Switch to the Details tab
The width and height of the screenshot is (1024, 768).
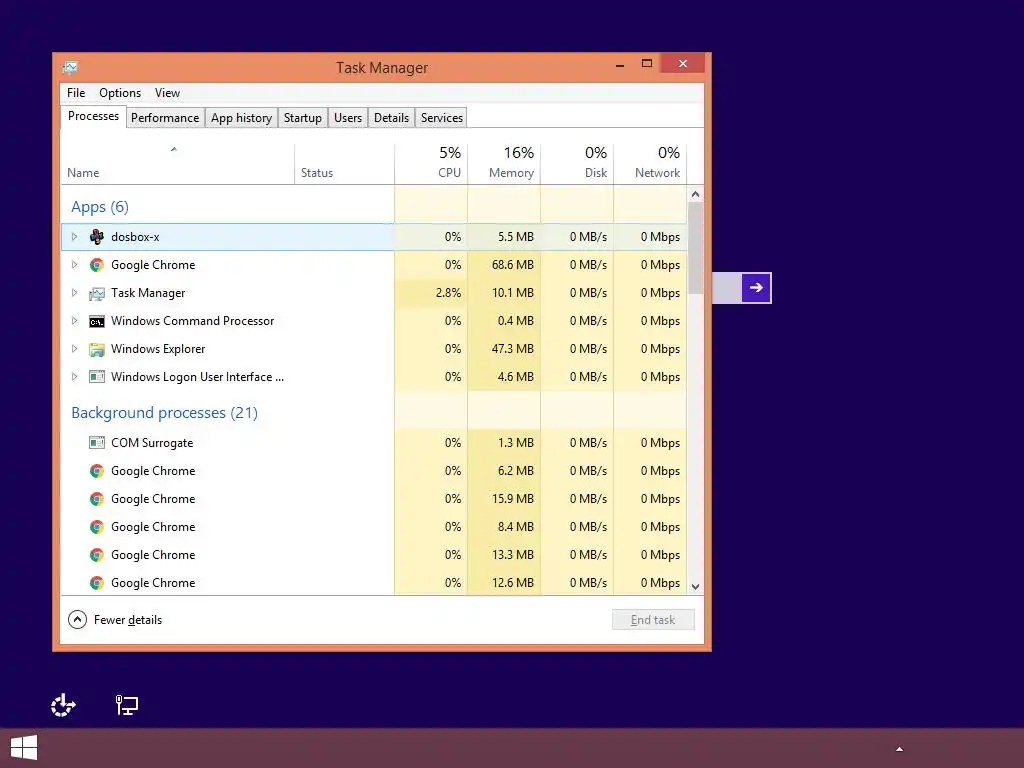click(x=391, y=118)
